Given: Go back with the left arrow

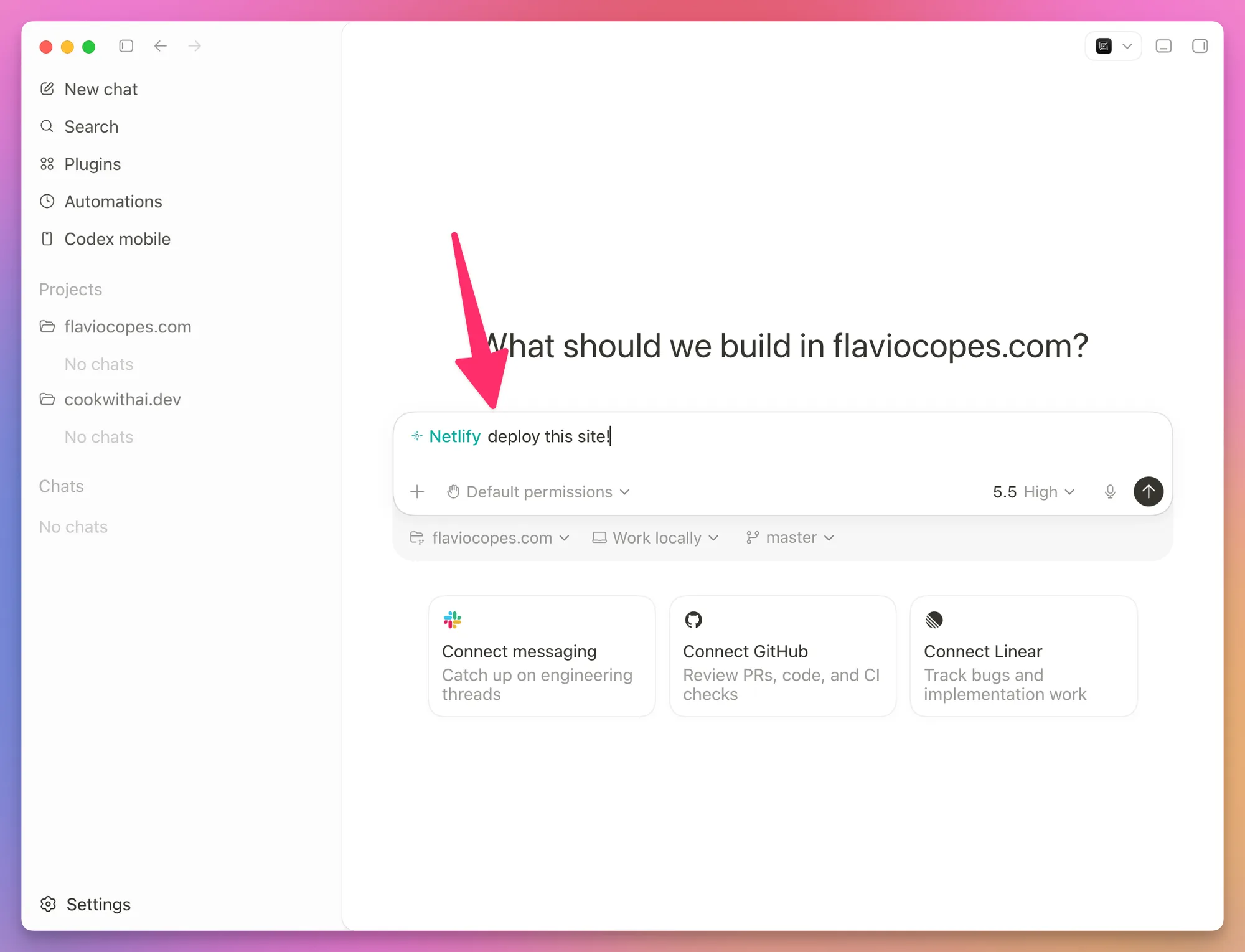Looking at the screenshot, I should coord(161,46).
